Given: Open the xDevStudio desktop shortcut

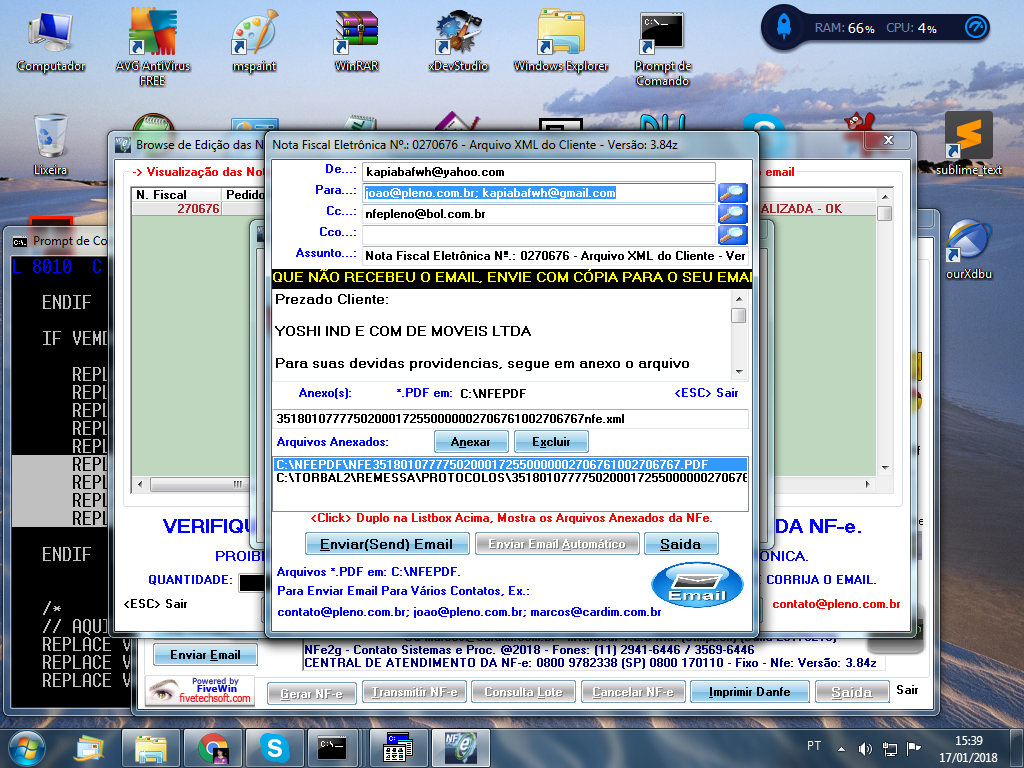Looking at the screenshot, I should (458, 42).
